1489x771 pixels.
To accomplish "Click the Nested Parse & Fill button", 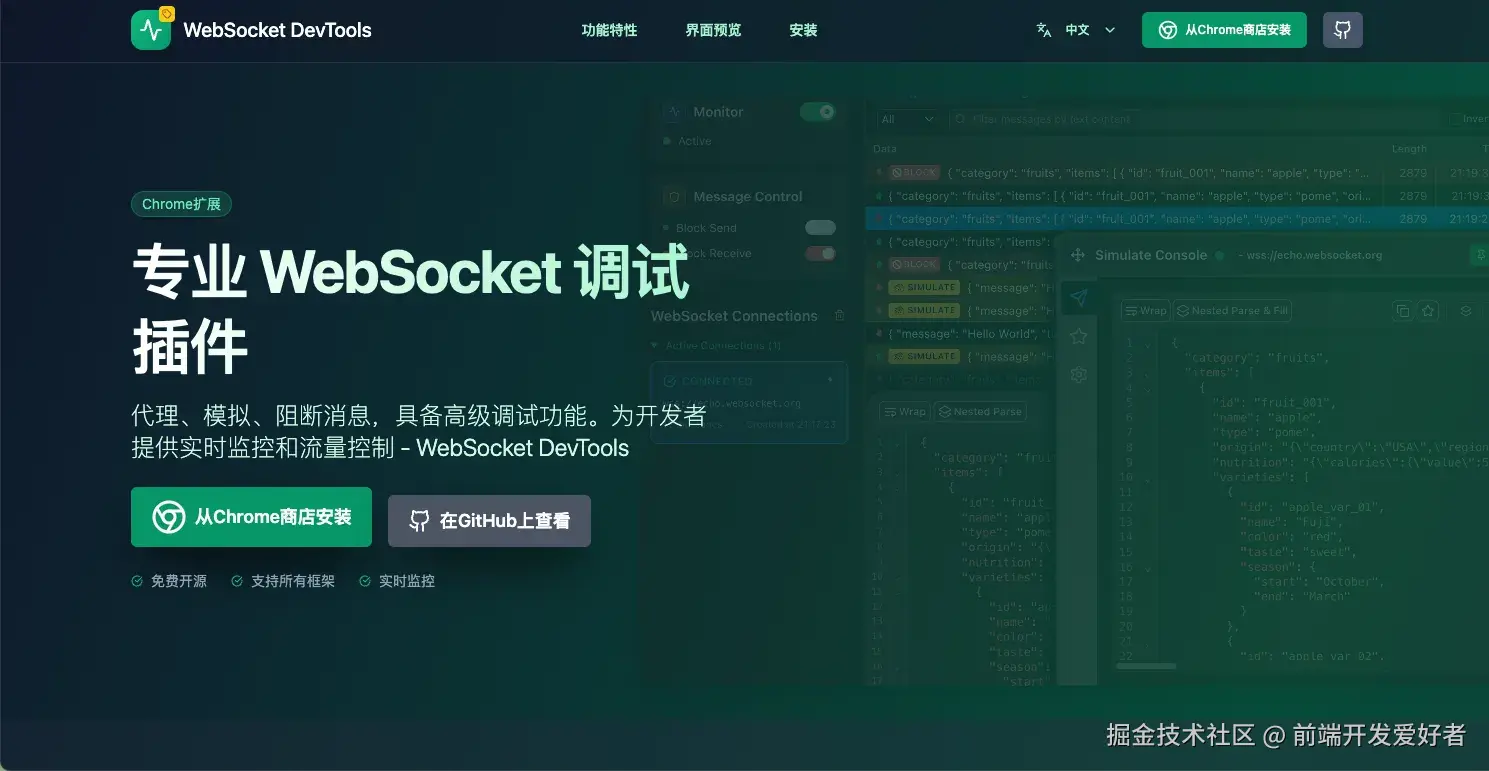I will coord(1232,311).
